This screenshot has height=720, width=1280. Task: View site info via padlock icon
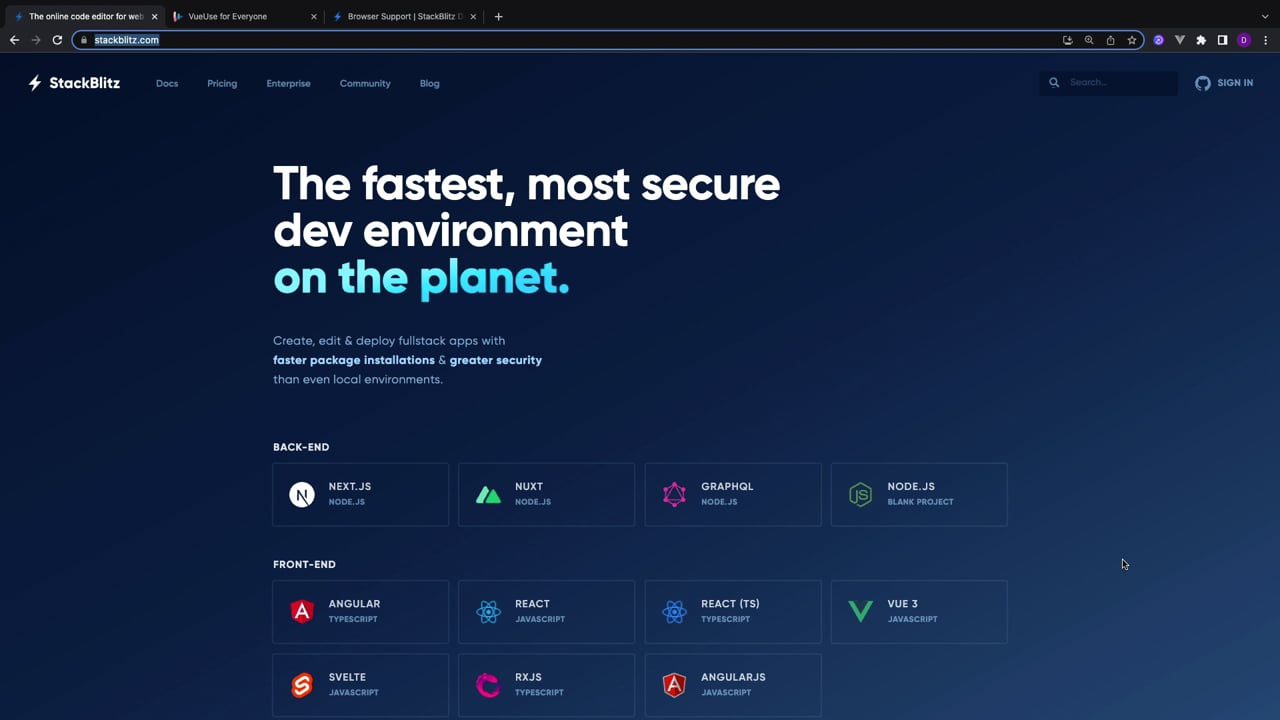click(84, 40)
